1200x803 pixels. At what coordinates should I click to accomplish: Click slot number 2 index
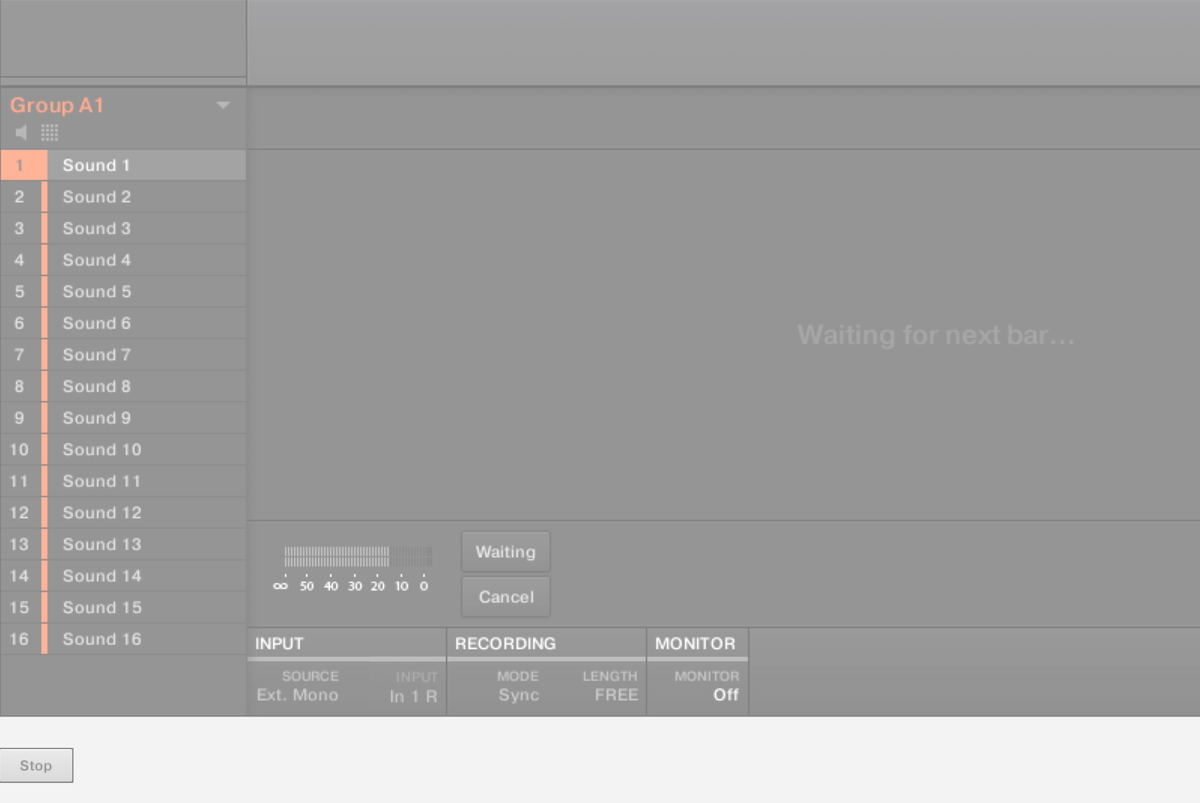[19, 197]
